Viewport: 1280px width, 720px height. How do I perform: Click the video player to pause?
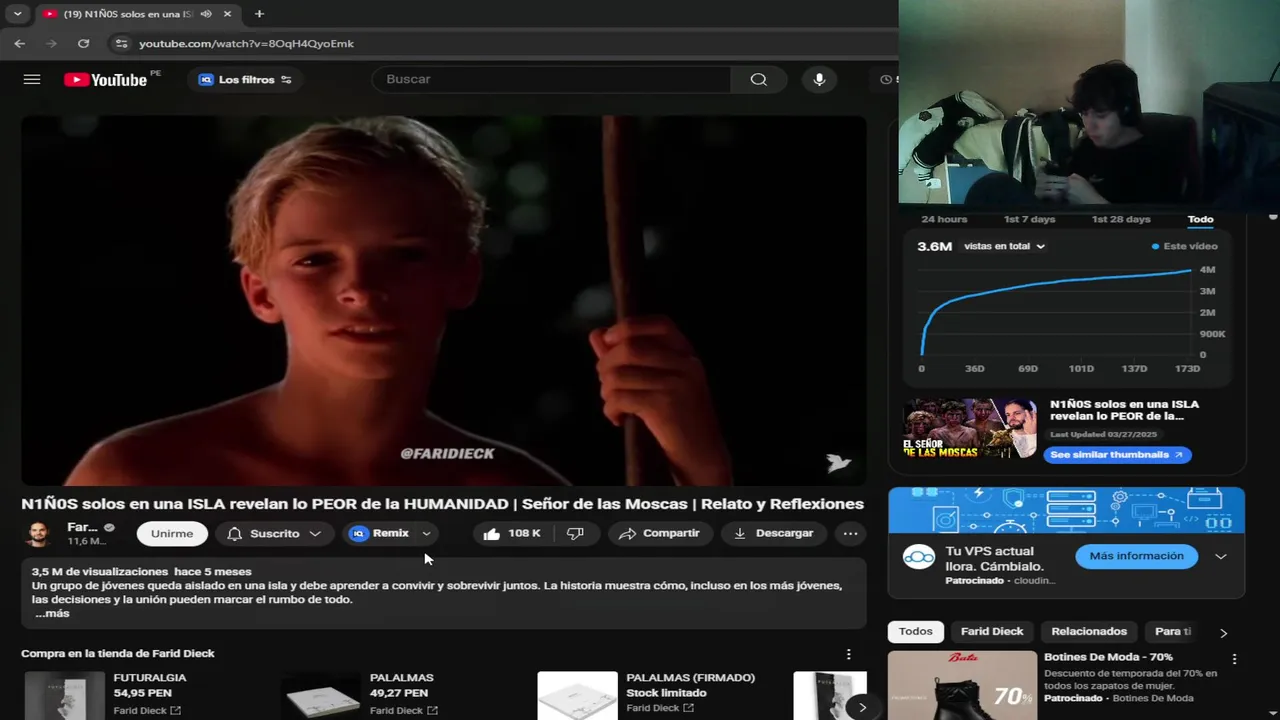pyautogui.click(x=444, y=300)
